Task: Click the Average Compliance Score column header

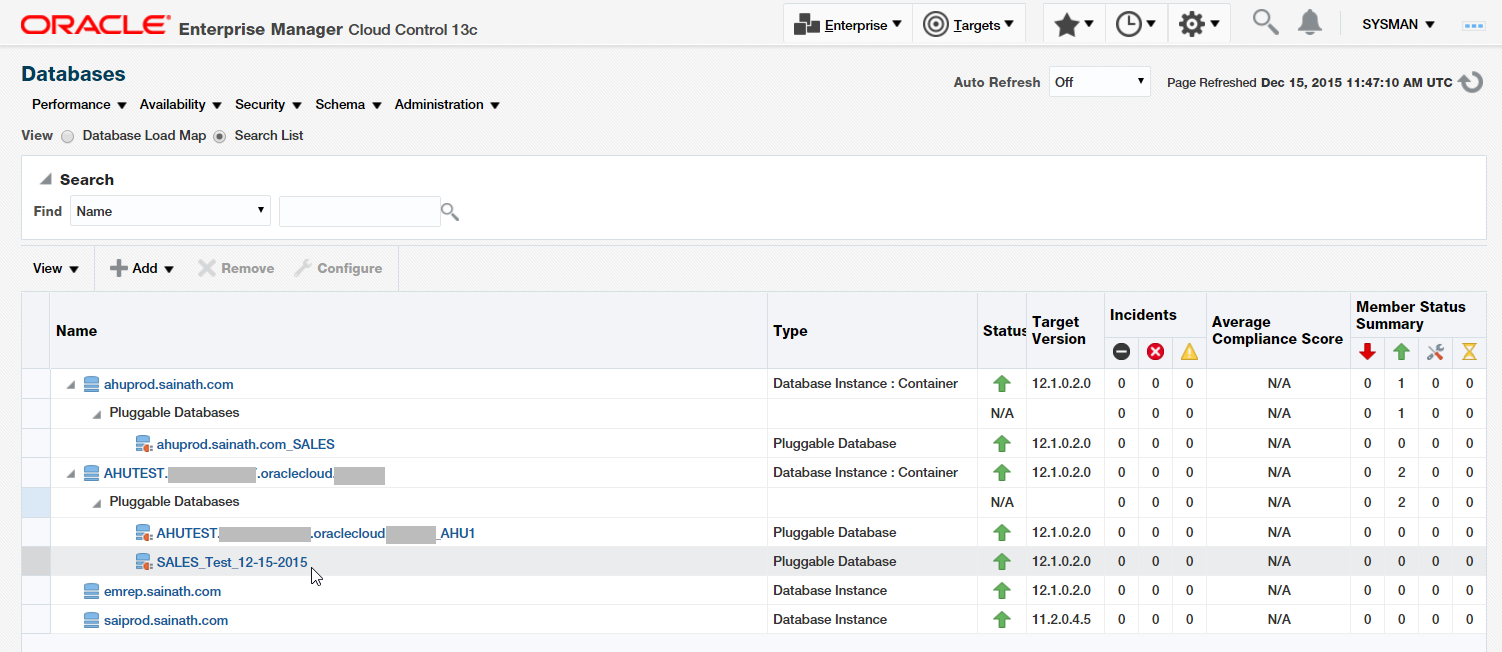Action: coord(1277,331)
